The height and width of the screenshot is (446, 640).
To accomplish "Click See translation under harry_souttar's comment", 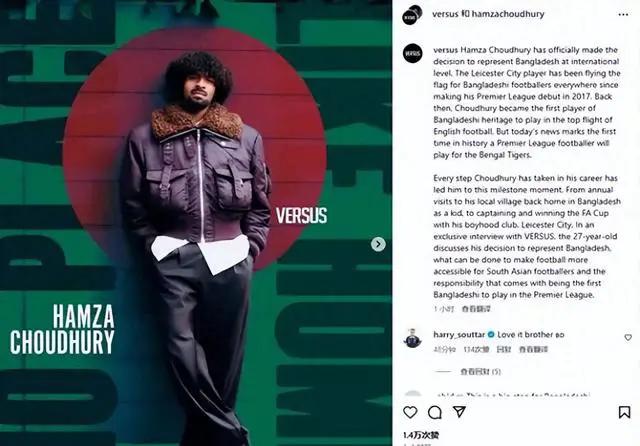I will click(x=533, y=349).
